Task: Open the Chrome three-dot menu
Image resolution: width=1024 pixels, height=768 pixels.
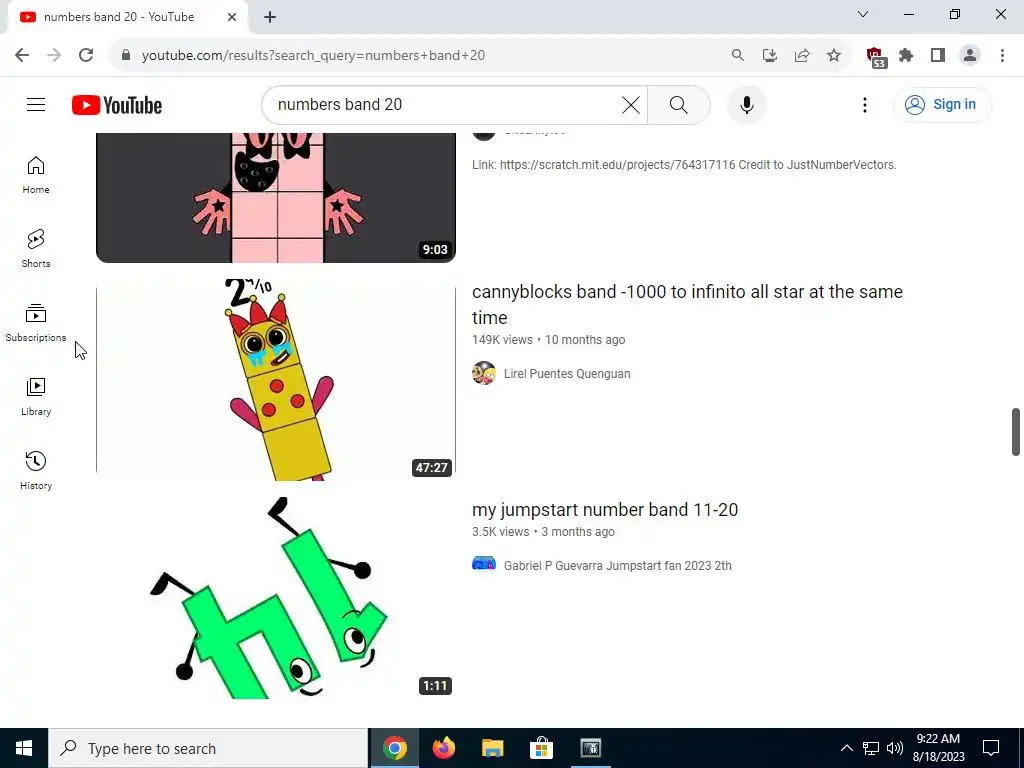Action: [x=1002, y=56]
